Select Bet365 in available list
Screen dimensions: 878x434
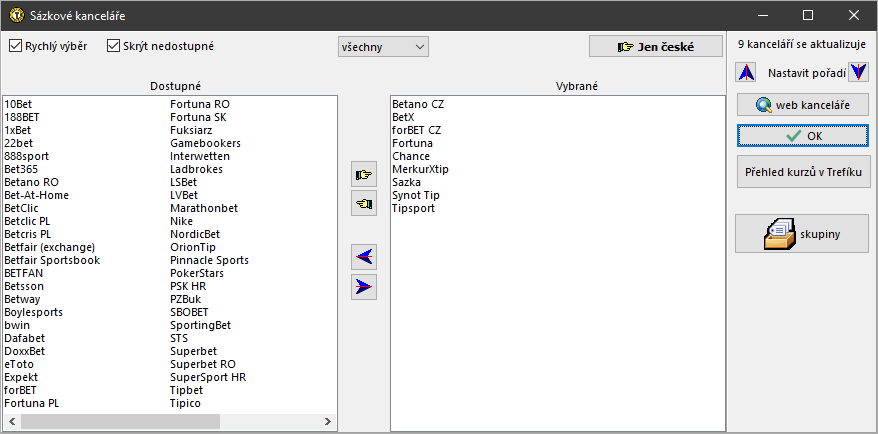(21, 169)
